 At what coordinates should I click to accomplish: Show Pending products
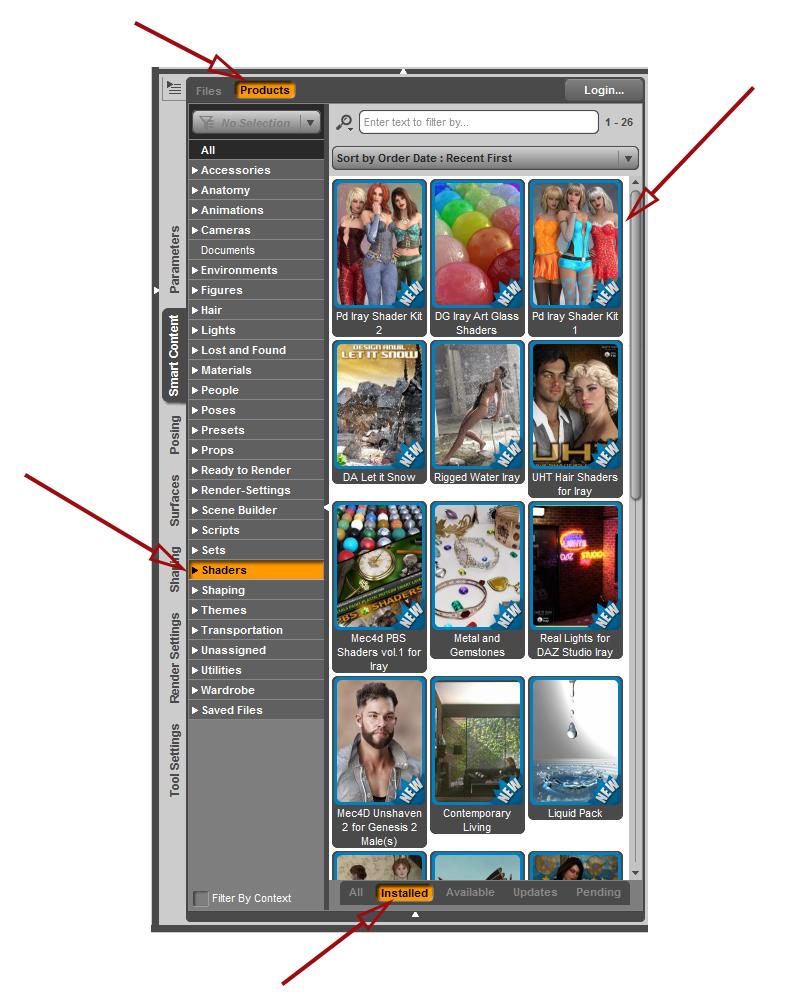(598, 892)
